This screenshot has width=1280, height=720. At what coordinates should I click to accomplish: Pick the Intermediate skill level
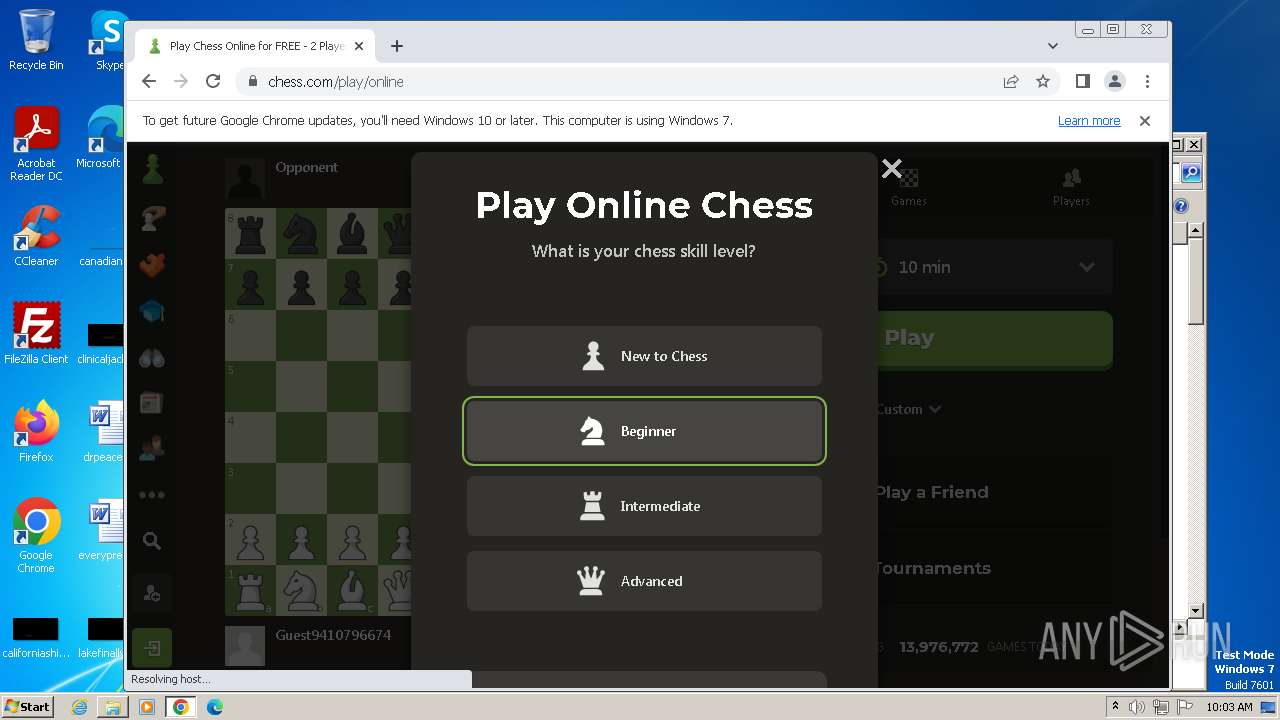pos(644,506)
